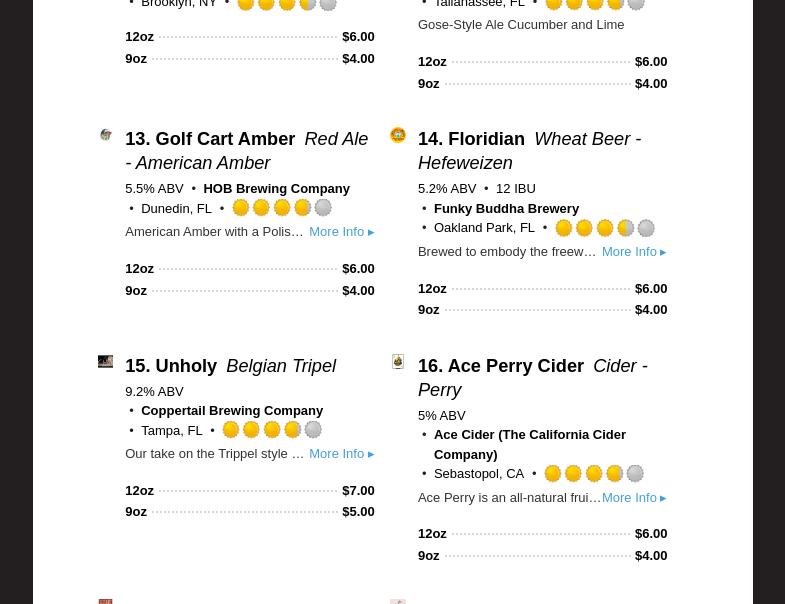Expand More Info for Golf Cart Amber

click(x=341, y=232)
